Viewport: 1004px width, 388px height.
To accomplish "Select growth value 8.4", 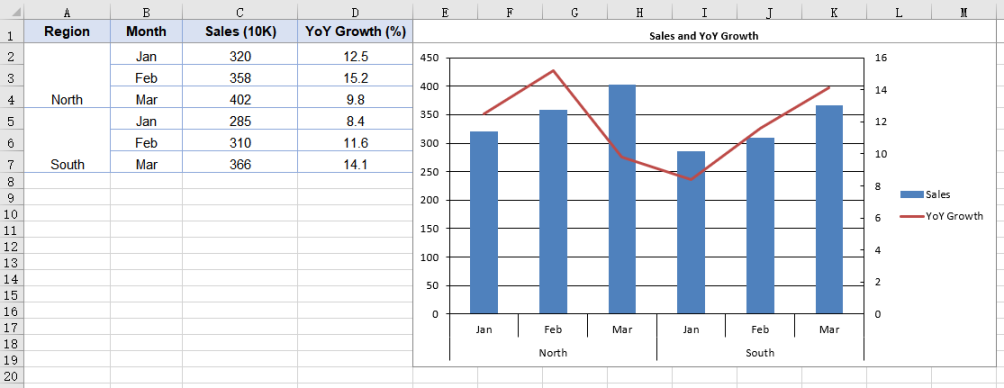I will click(x=355, y=122).
